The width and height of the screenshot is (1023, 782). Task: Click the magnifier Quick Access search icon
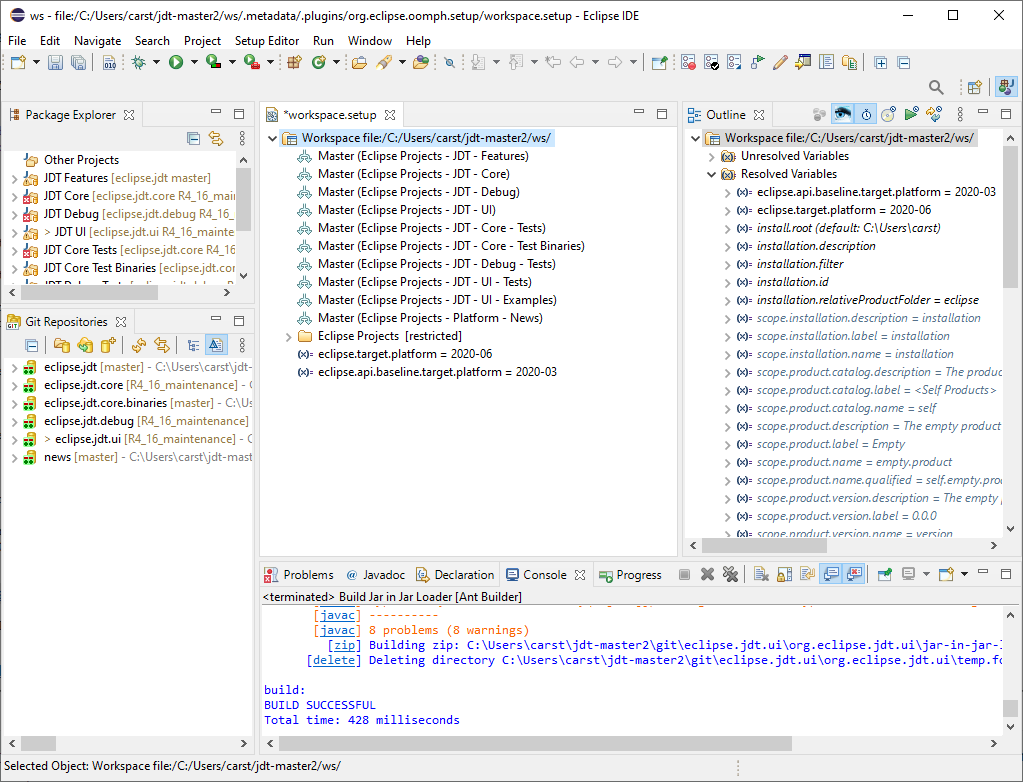[x=936, y=87]
